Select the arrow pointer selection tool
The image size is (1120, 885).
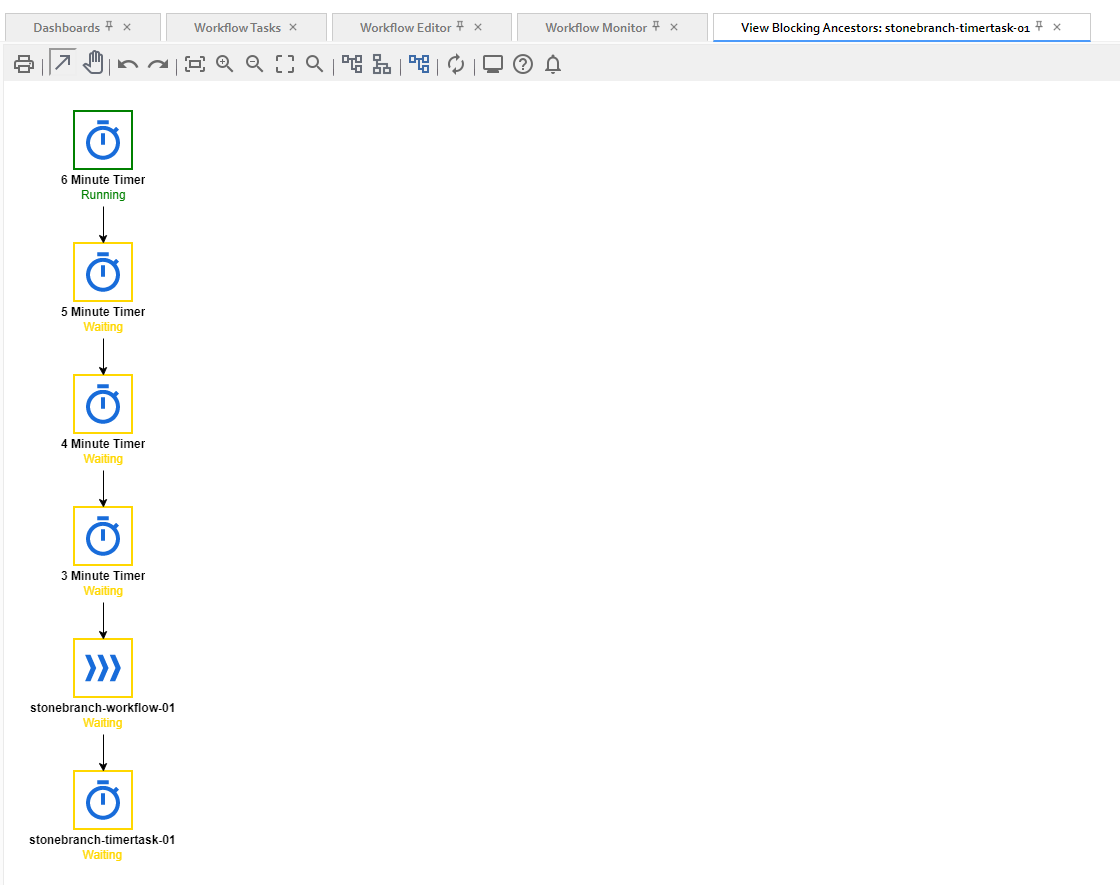click(63, 64)
